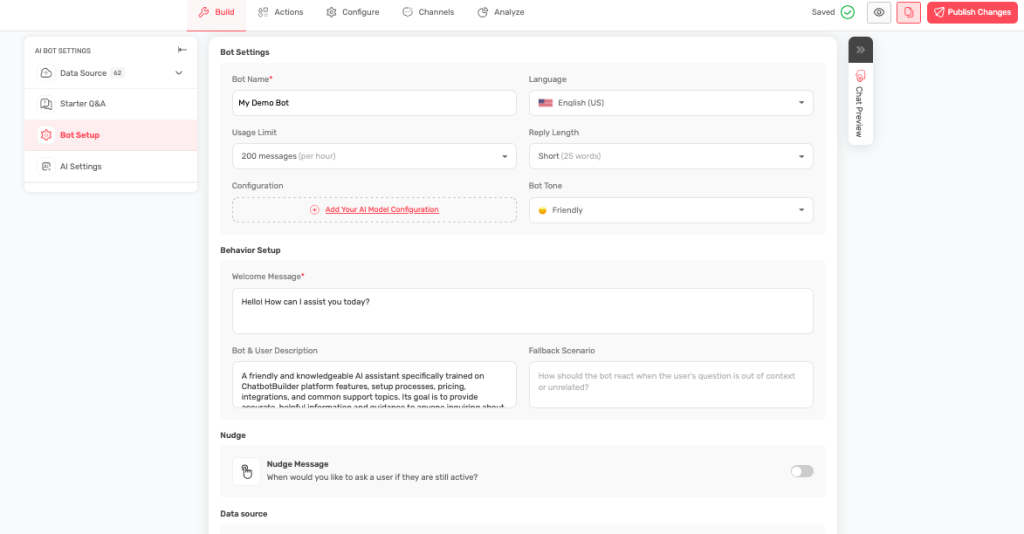Click the Chat Preview bot icon

pyautogui.click(x=860, y=76)
